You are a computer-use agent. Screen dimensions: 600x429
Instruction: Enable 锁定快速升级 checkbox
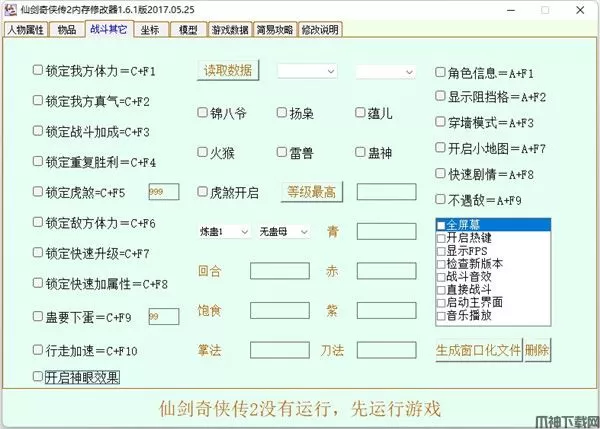(x=38, y=253)
